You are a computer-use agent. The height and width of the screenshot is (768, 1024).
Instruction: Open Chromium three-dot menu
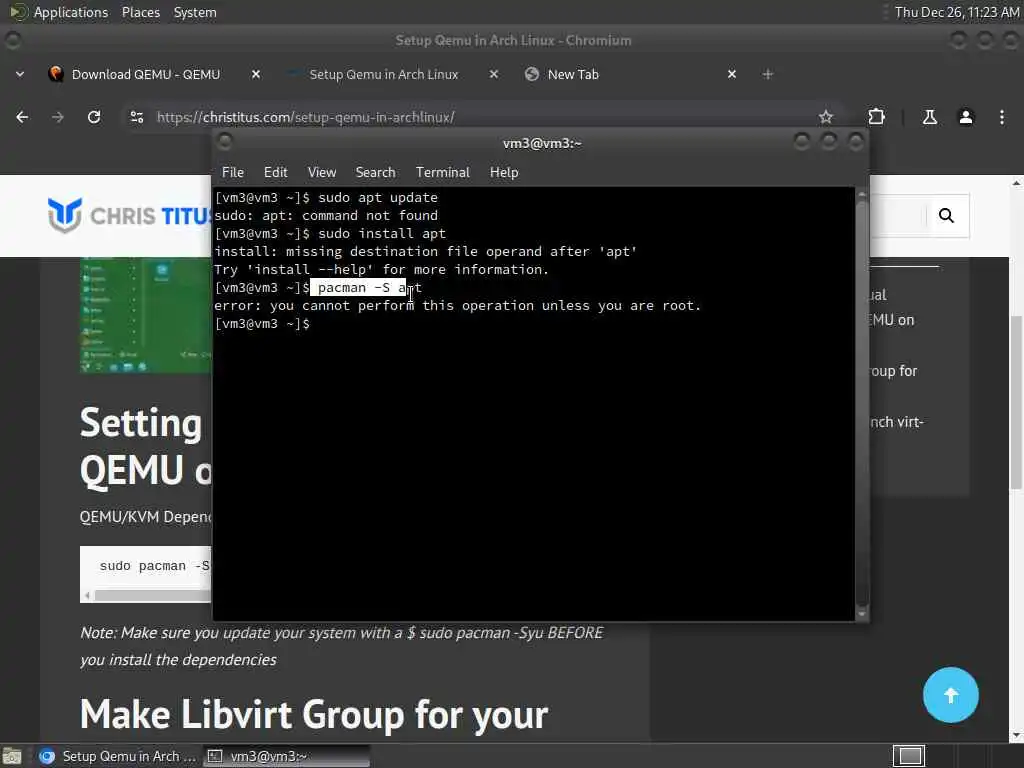pos(1002,117)
